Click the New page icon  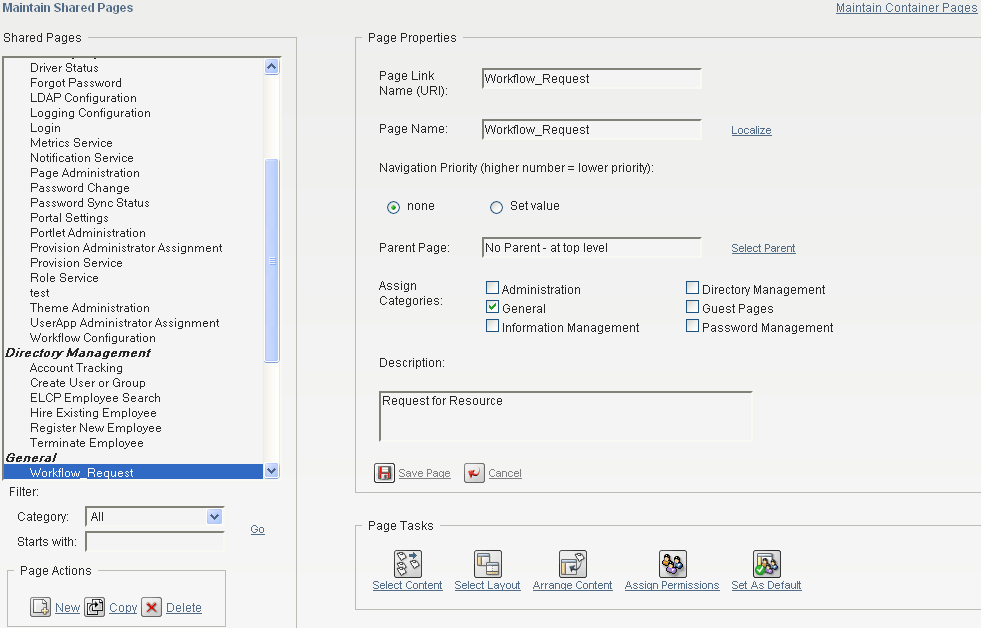coord(41,607)
